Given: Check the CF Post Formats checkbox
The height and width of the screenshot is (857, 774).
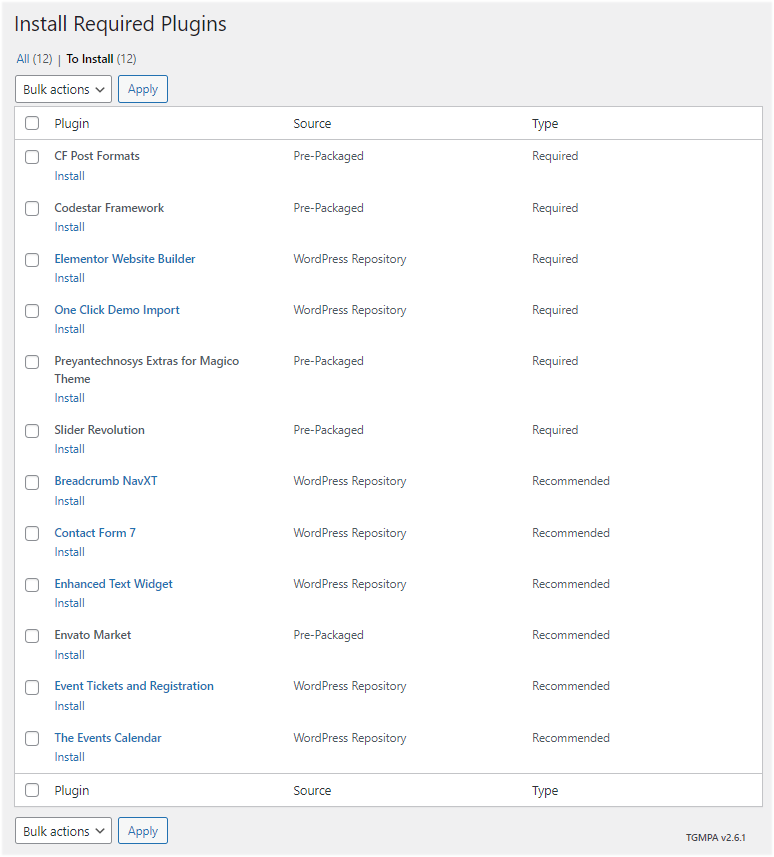Looking at the screenshot, I should pyautogui.click(x=32, y=157).
